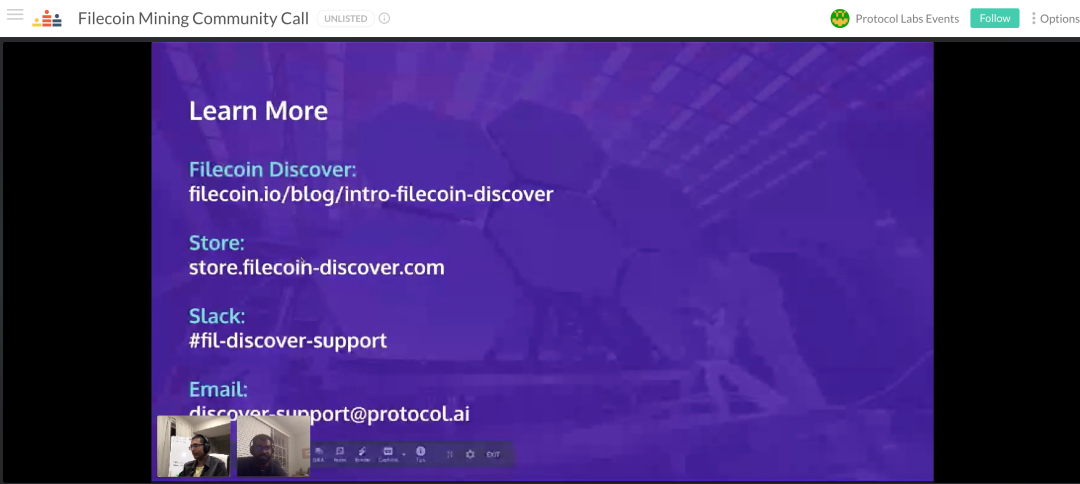The image size is (1080, 484).
Task: Click store.filecoin-discover.com URL text
Action: pos(317,268)
